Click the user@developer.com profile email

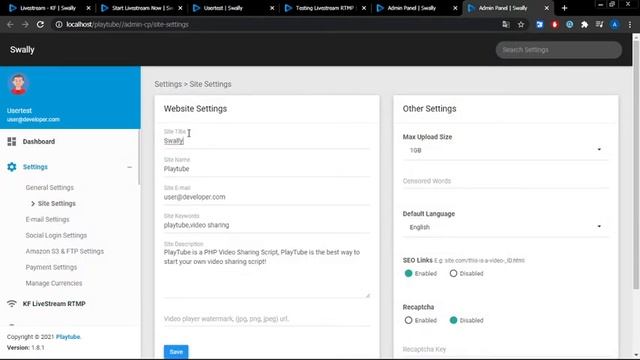pyautogui.click(x=33, y=120)
